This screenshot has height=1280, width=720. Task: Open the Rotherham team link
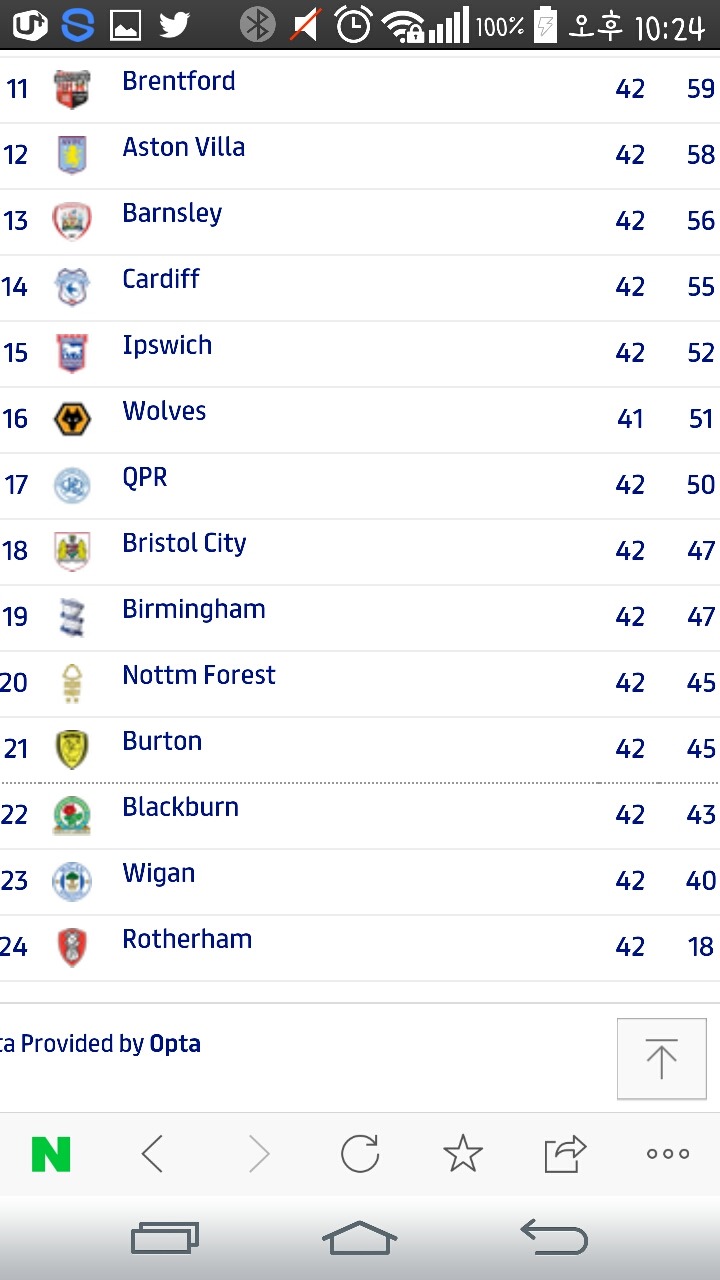[x=187, y=940]
